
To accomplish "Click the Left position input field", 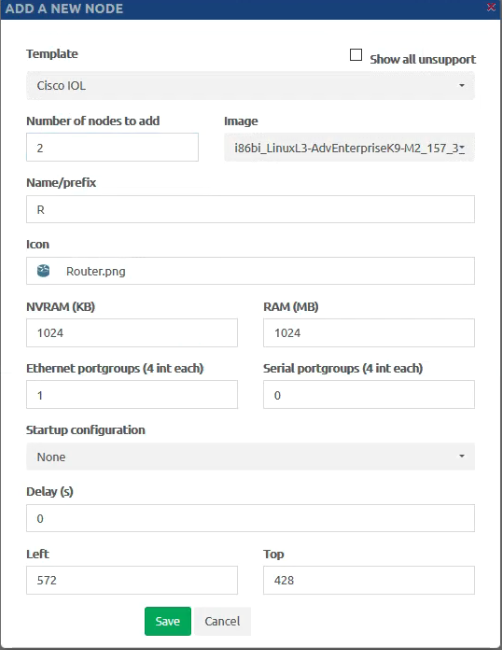I will pyautogui.click(x=132, y=580).
